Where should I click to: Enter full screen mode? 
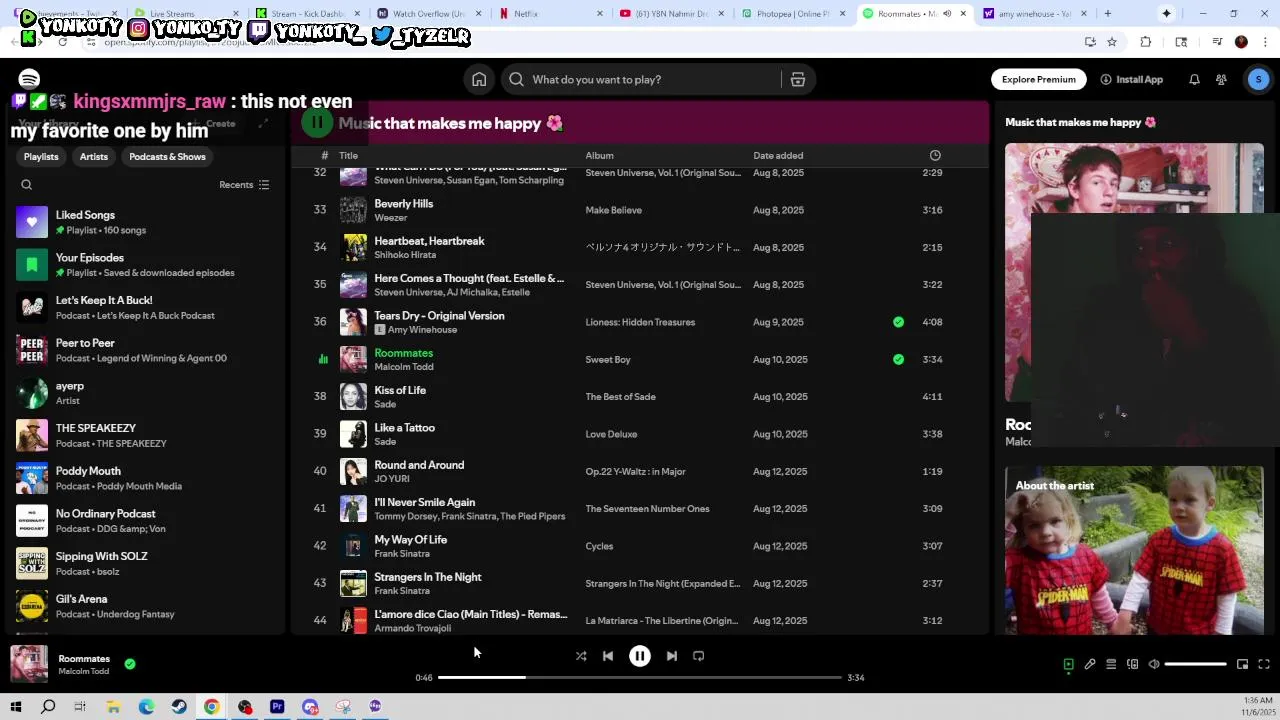(1264, 664)
